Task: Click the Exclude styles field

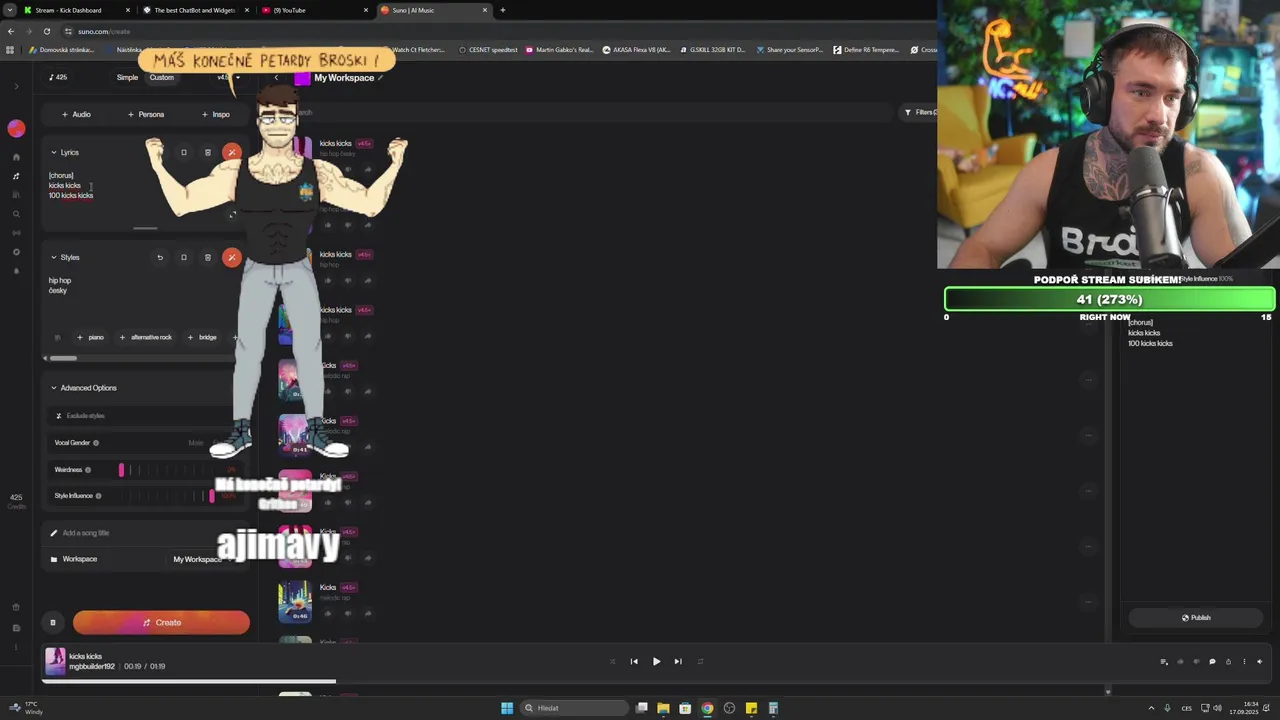Action: click(140, 416)
